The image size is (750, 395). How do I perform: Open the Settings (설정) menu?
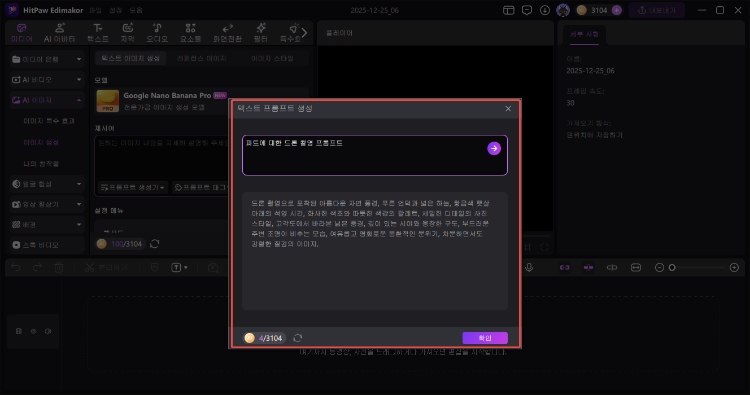pyautogui.click(x=115, y=10)
